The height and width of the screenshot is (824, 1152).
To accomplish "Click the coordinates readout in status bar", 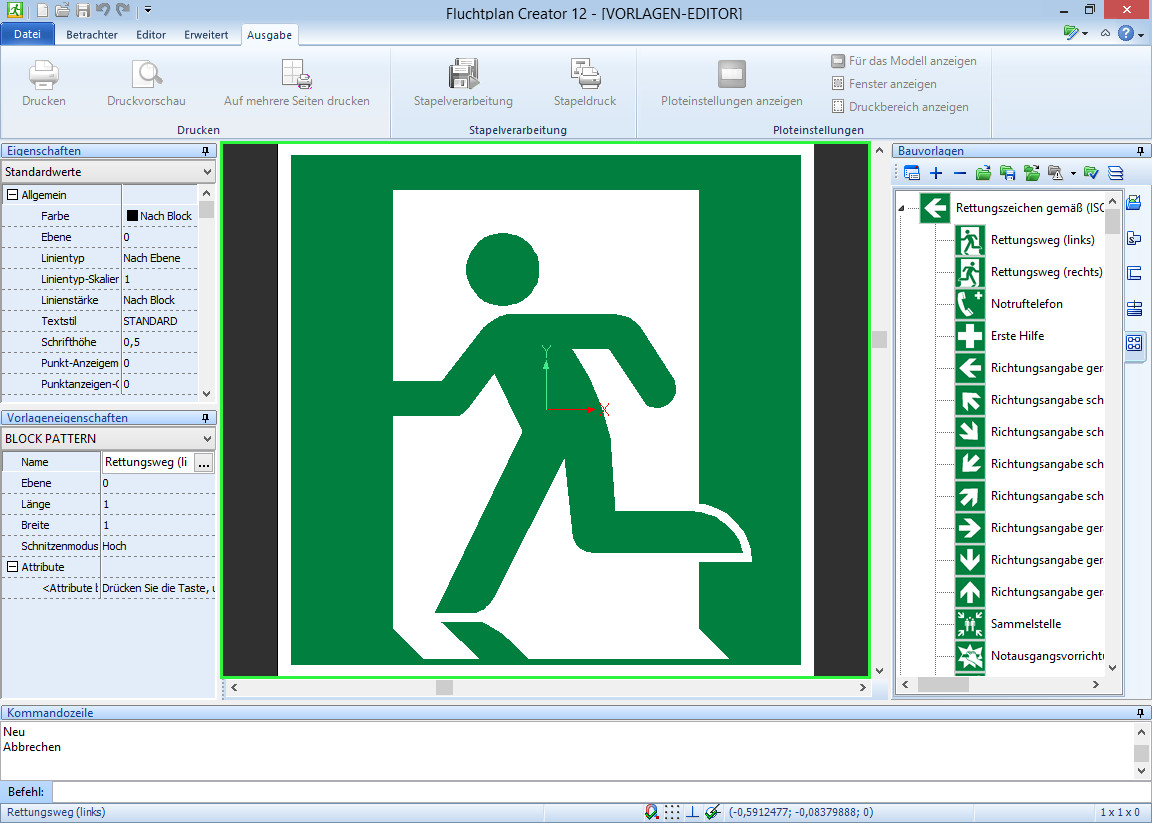I will 801,812.
